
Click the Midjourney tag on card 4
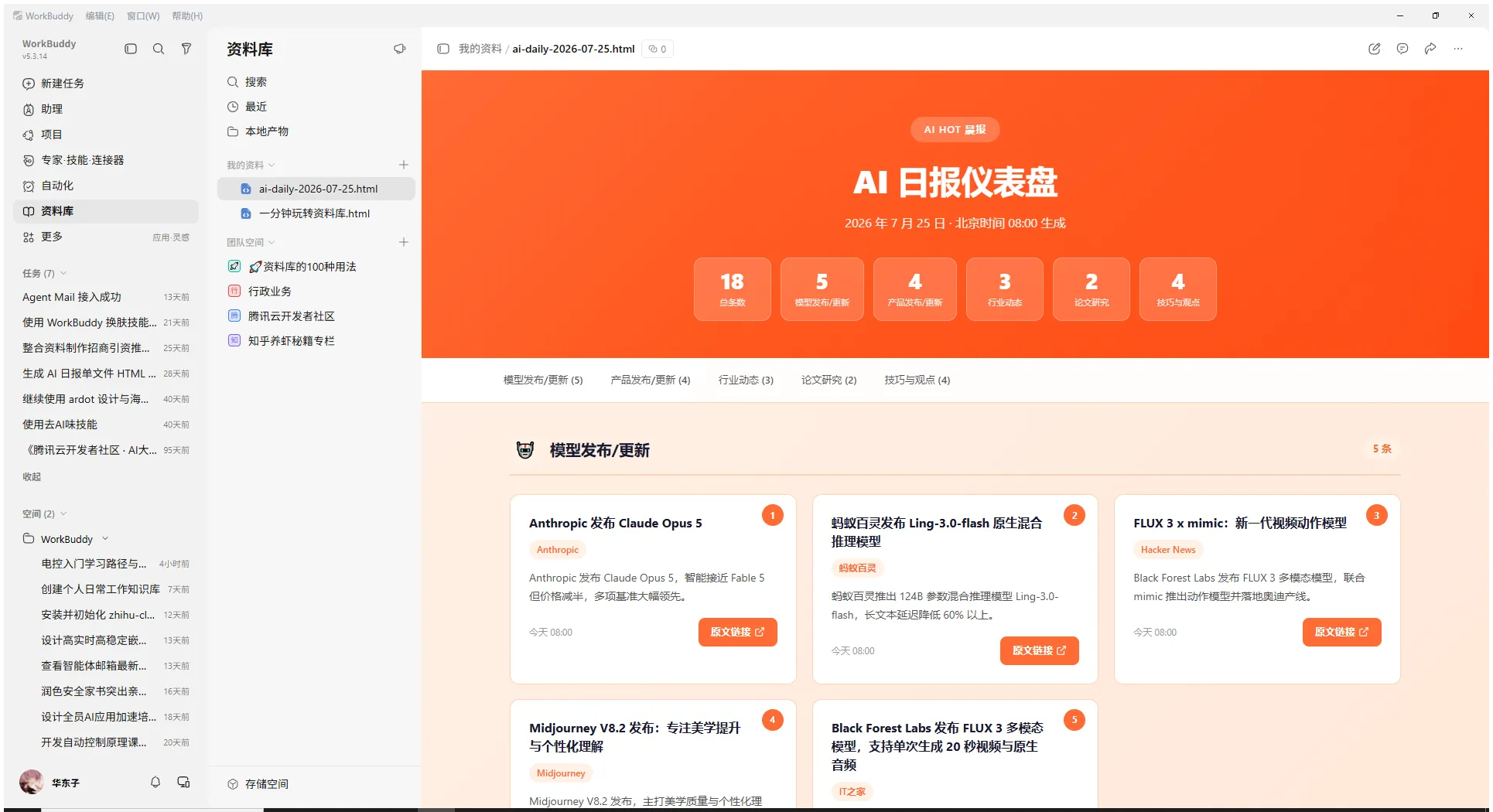(561, 773)
